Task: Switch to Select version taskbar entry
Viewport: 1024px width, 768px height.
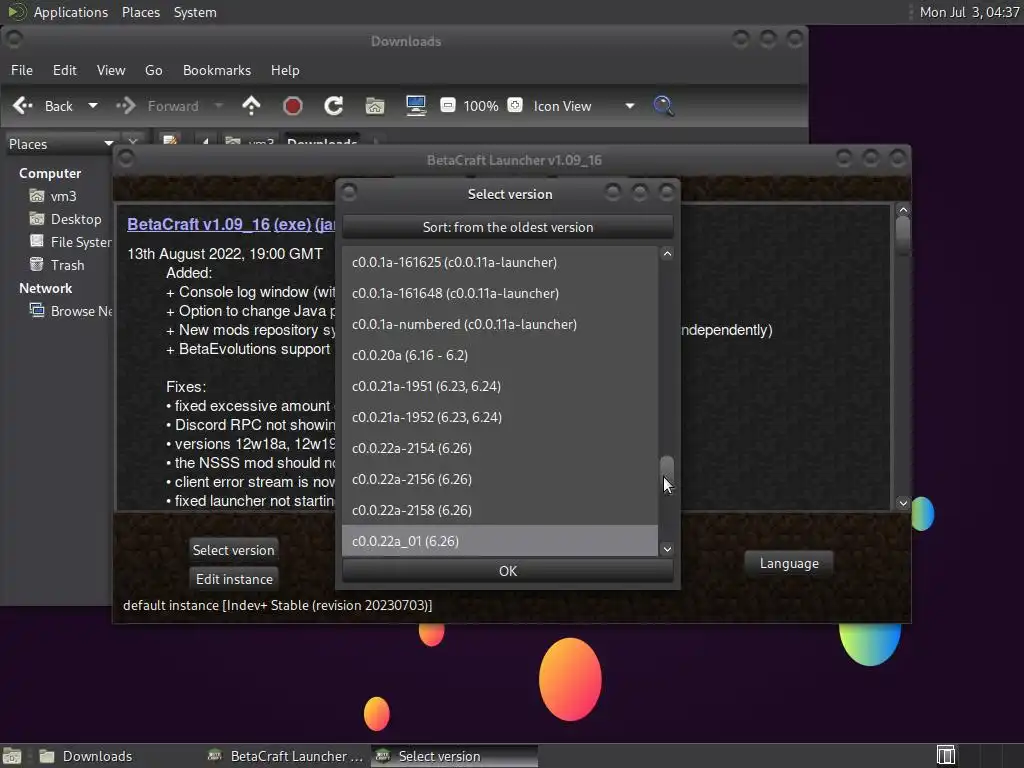Action: 455,756
